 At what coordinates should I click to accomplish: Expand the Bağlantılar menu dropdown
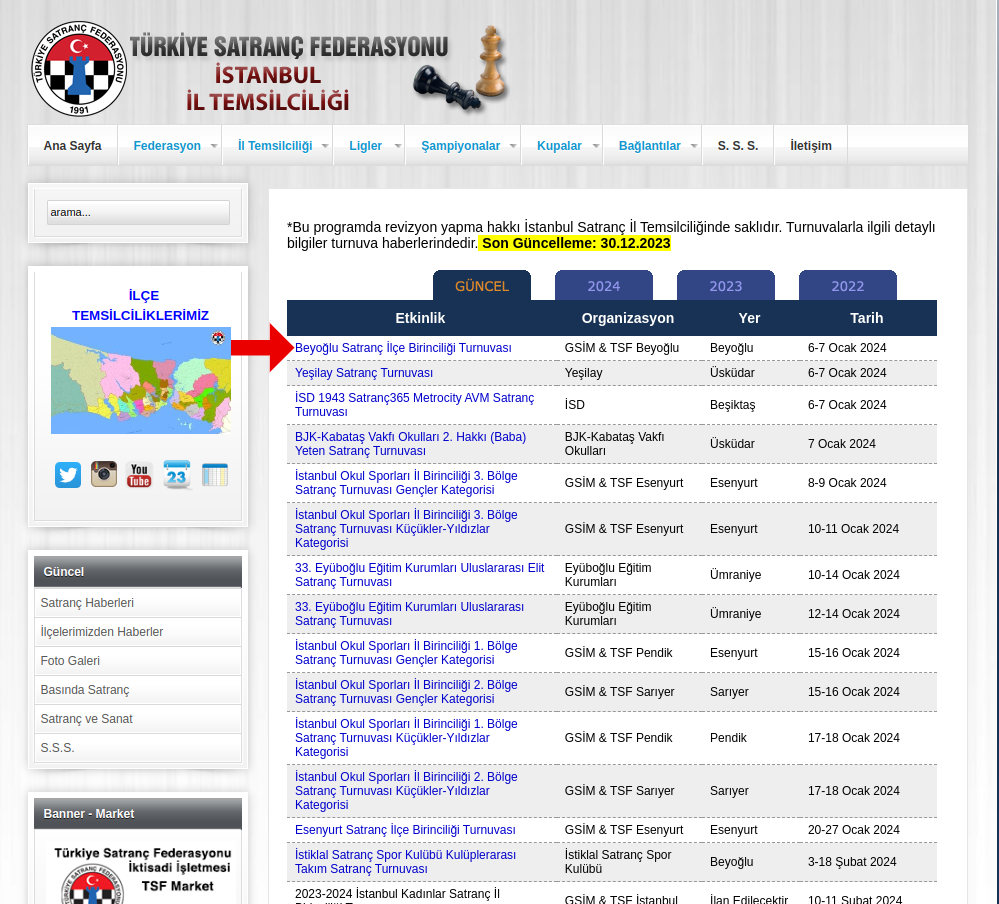pyautogui.click(x=652, y=146)
